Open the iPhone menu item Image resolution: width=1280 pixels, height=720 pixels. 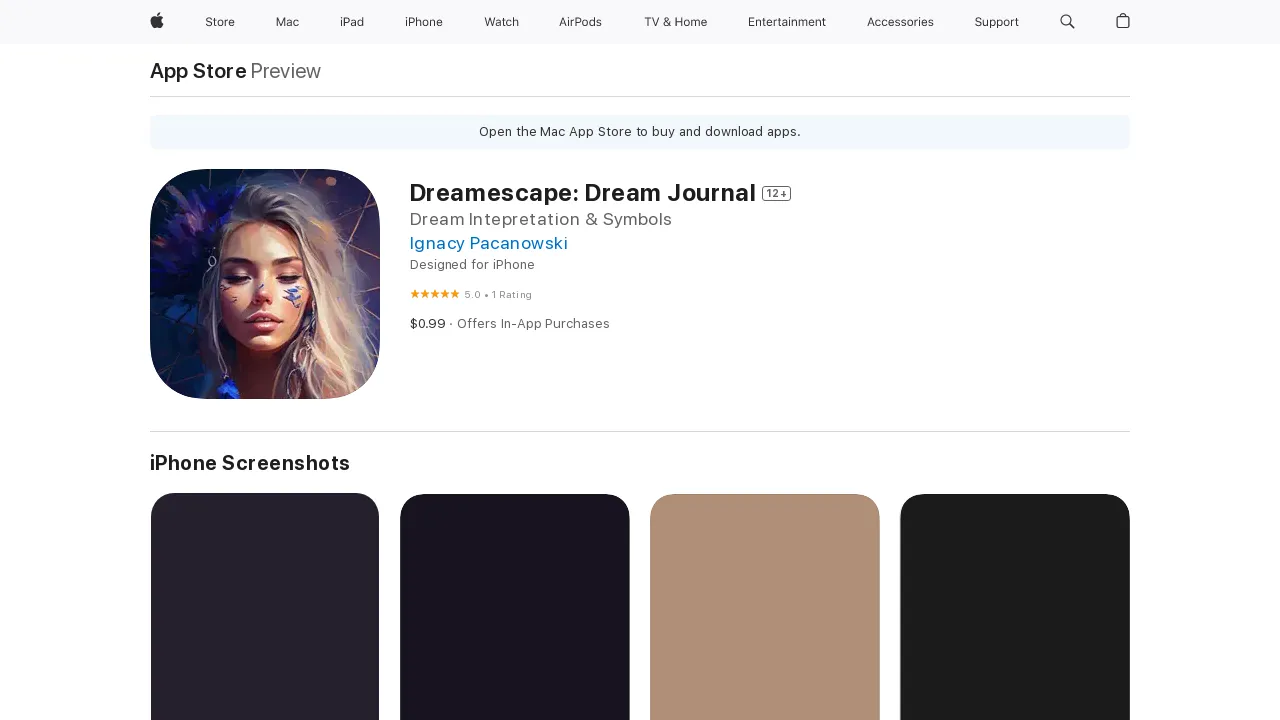click(424, 22)
